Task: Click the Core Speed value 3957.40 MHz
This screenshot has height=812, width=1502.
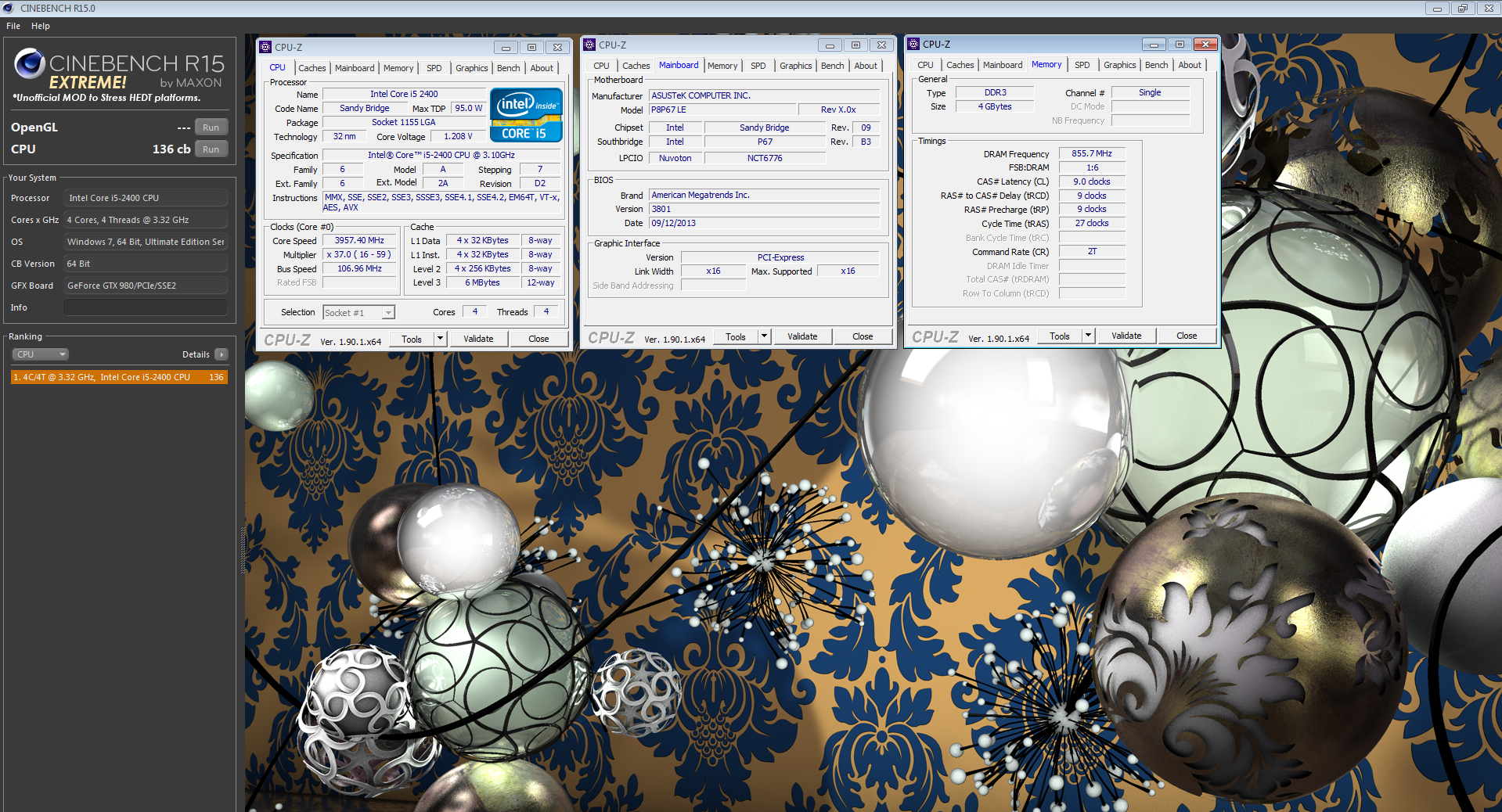Action: [x=359, y=241]
